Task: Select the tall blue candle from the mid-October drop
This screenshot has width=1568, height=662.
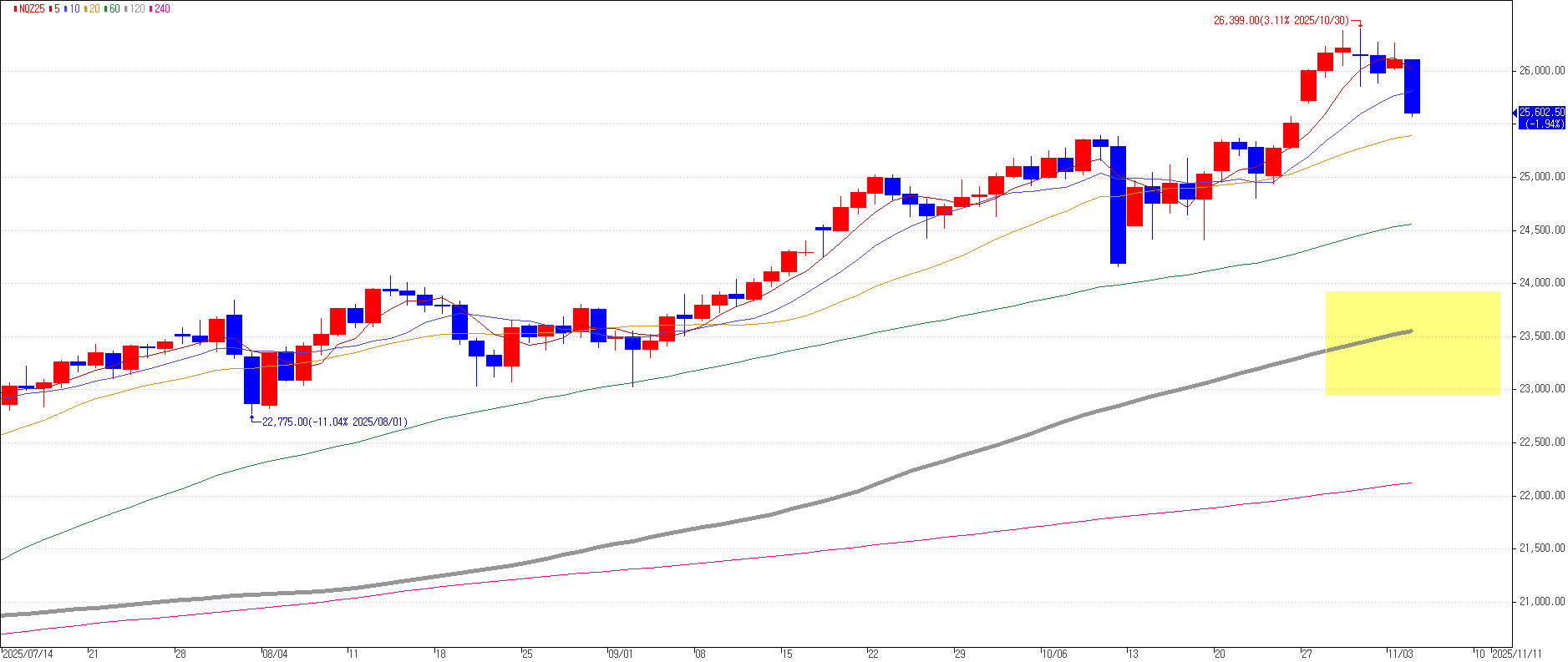Action: [1118, 205]
